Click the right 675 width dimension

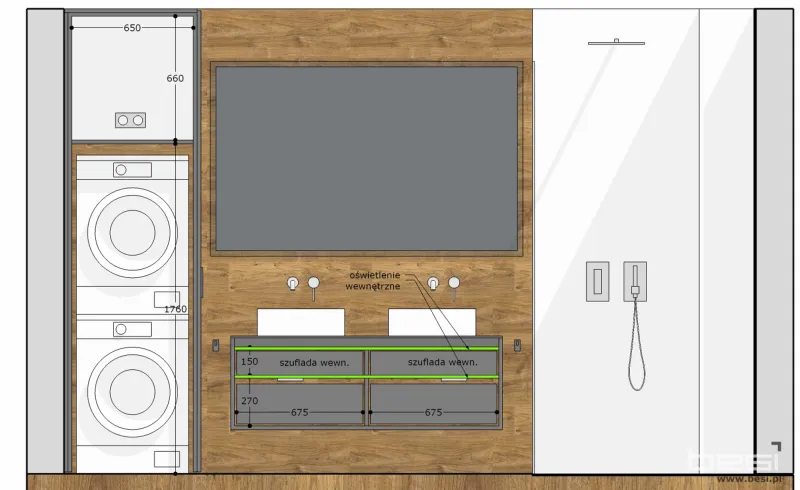pos(433,412)
